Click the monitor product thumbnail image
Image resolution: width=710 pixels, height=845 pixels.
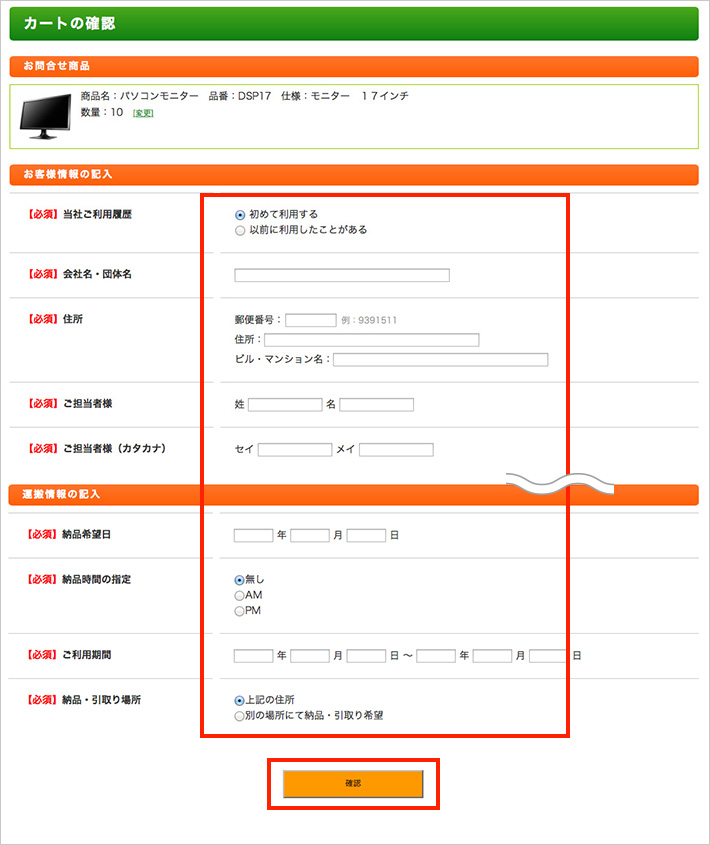(46, 116)
